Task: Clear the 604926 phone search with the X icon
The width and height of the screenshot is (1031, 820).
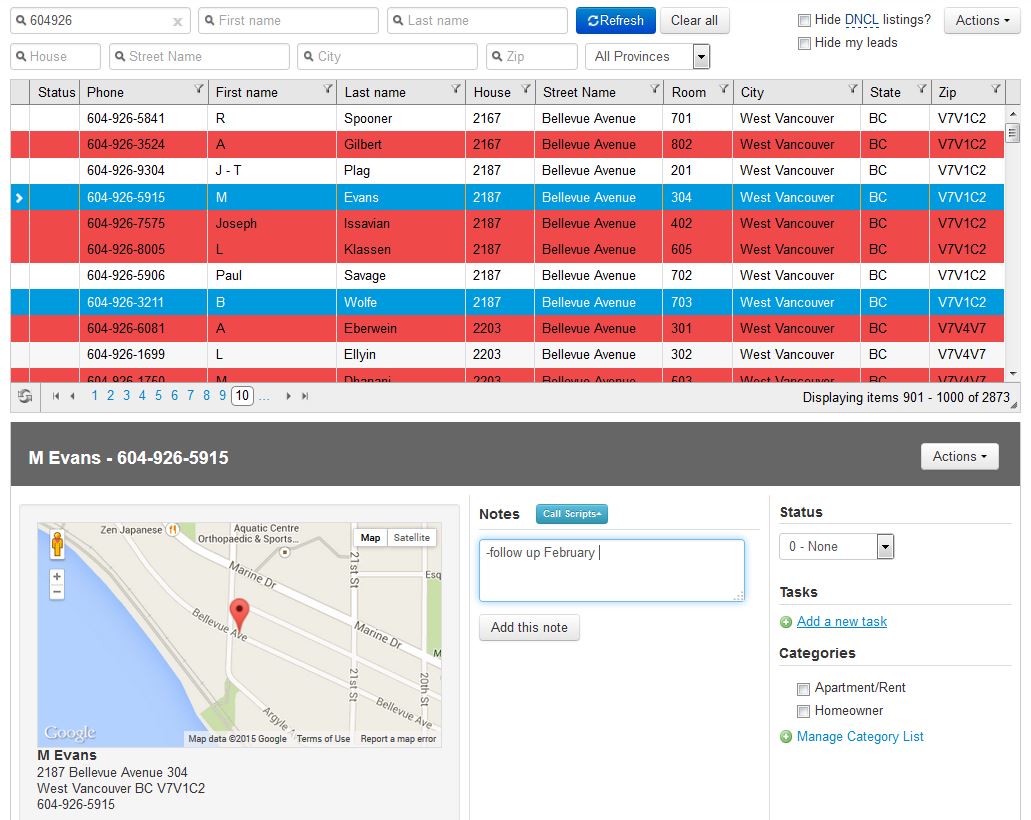Action: click(x=178, y=22)
